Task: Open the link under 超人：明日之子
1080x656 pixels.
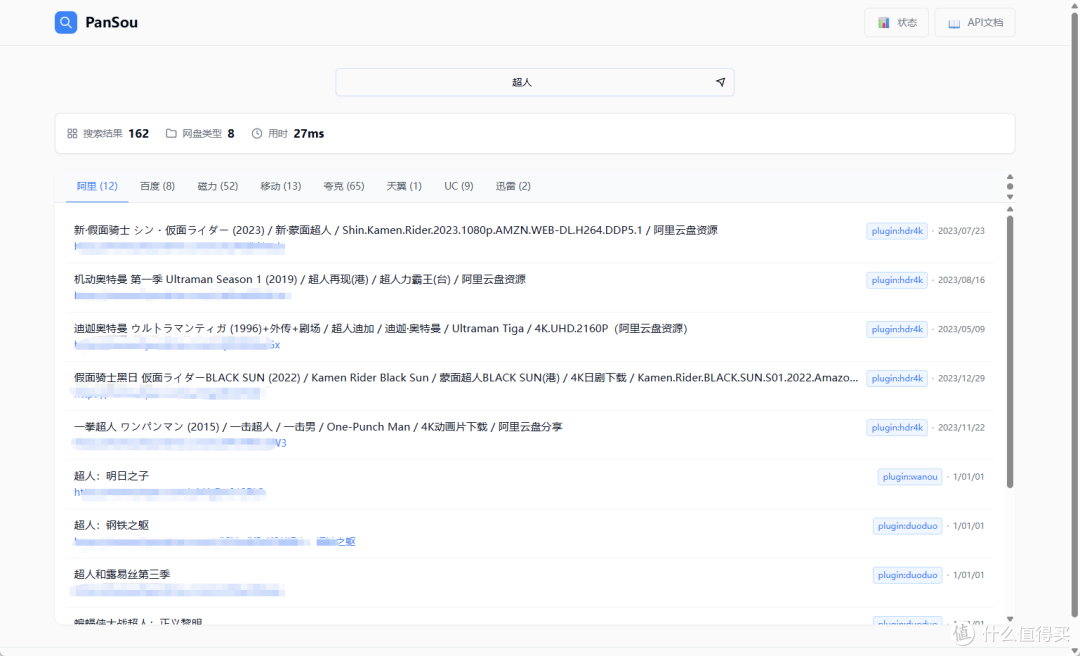Action: click(169, 492)
